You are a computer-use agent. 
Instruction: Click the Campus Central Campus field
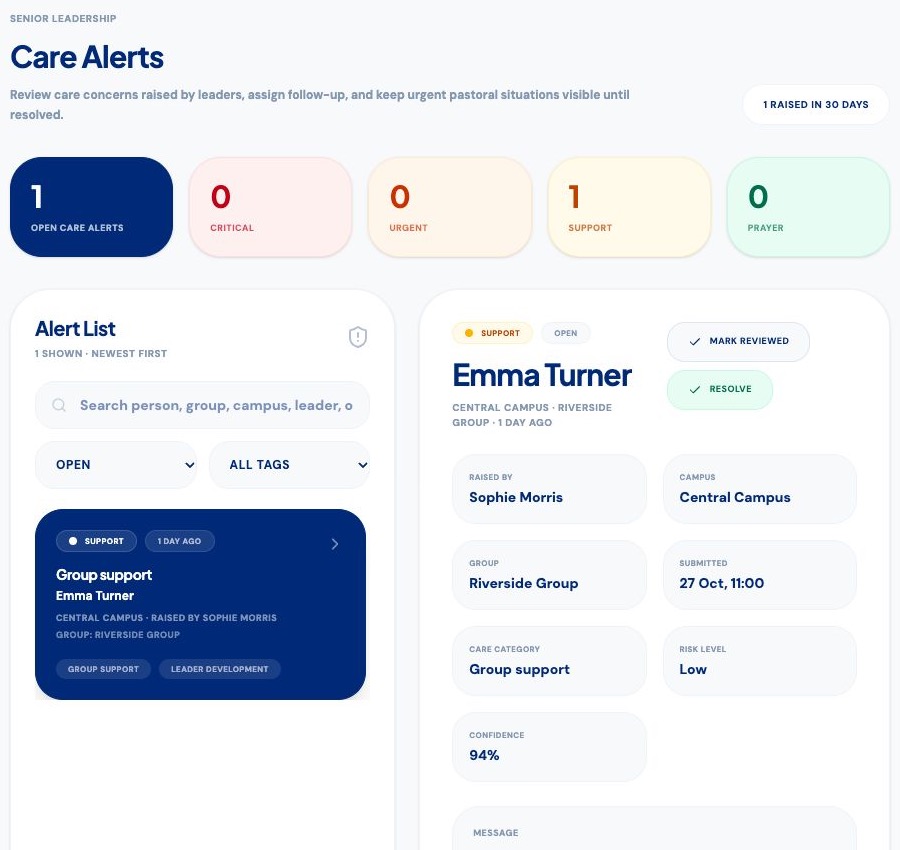[x=759, y=489]
